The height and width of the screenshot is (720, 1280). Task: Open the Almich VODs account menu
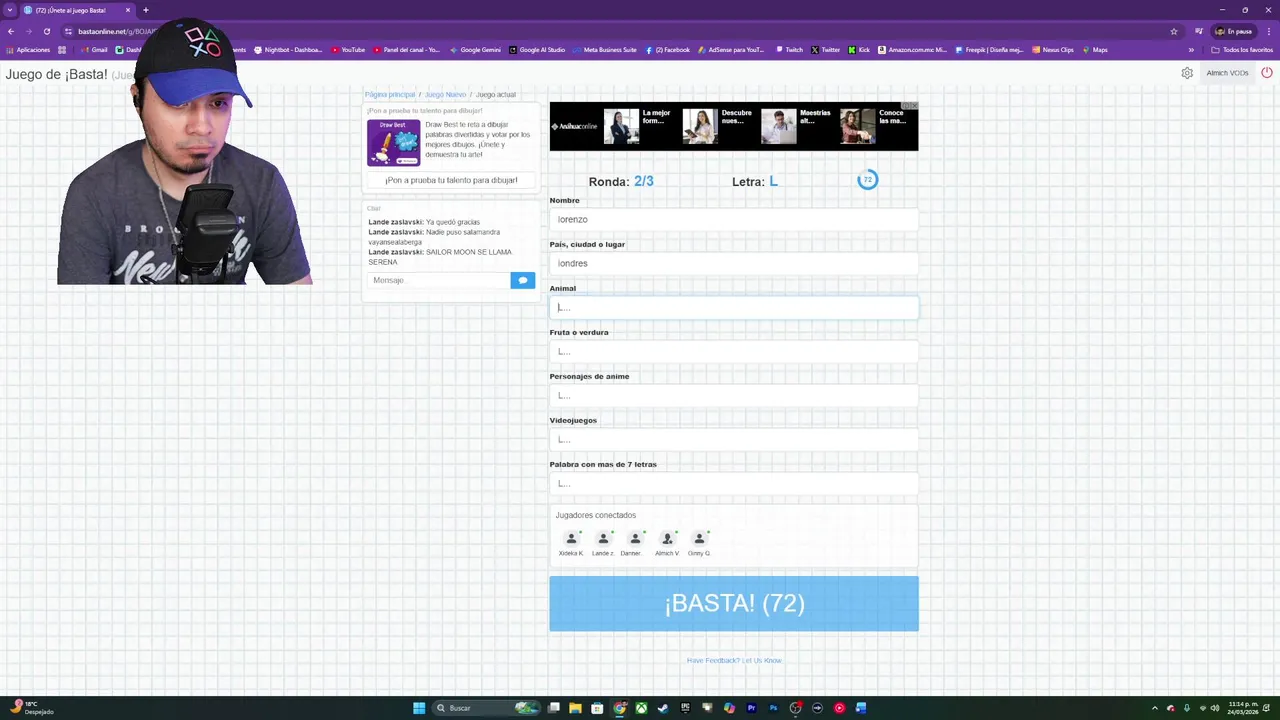1227,73
